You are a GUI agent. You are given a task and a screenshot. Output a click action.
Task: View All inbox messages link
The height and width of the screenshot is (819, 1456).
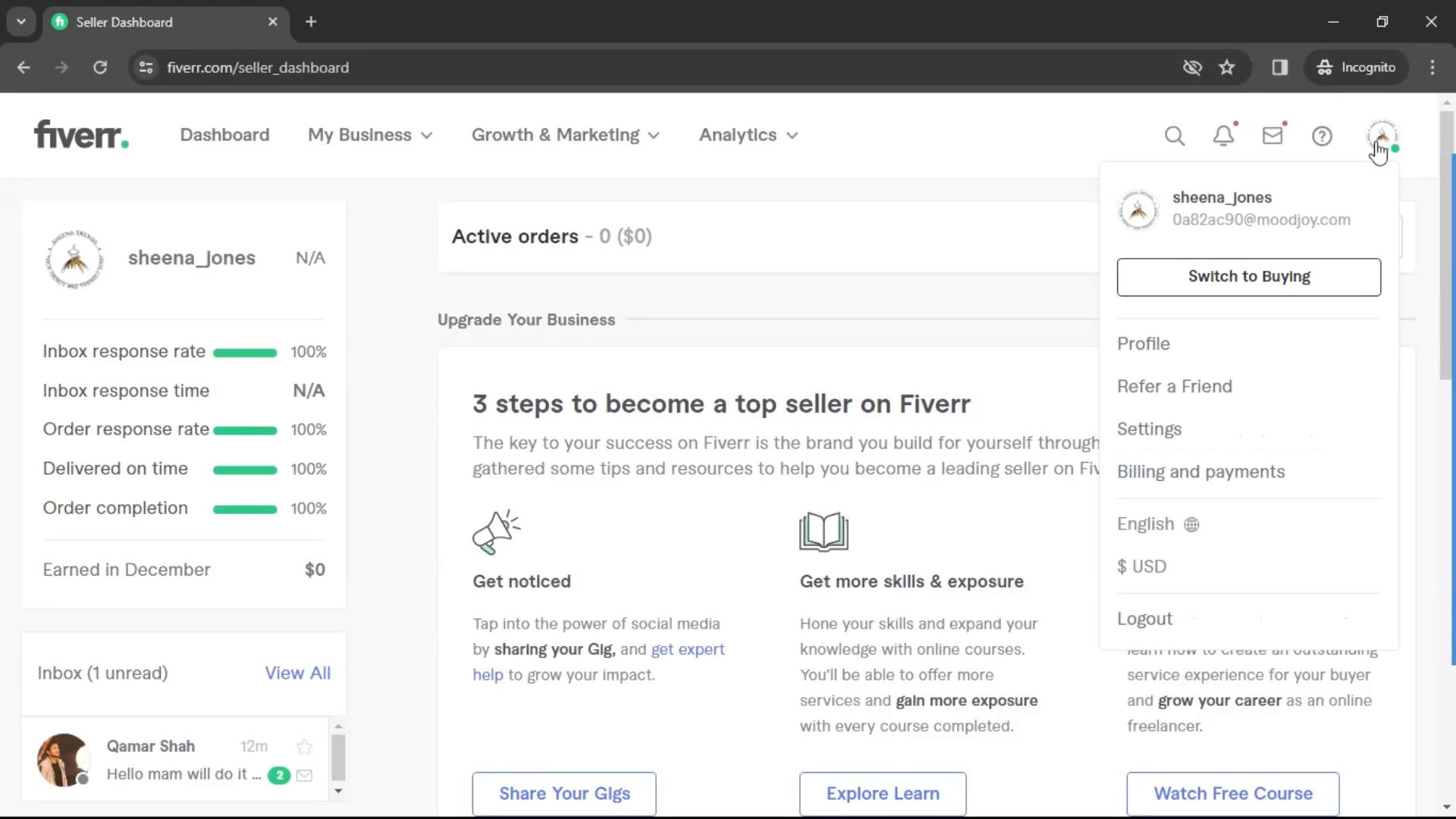click(x=298, y=672)
